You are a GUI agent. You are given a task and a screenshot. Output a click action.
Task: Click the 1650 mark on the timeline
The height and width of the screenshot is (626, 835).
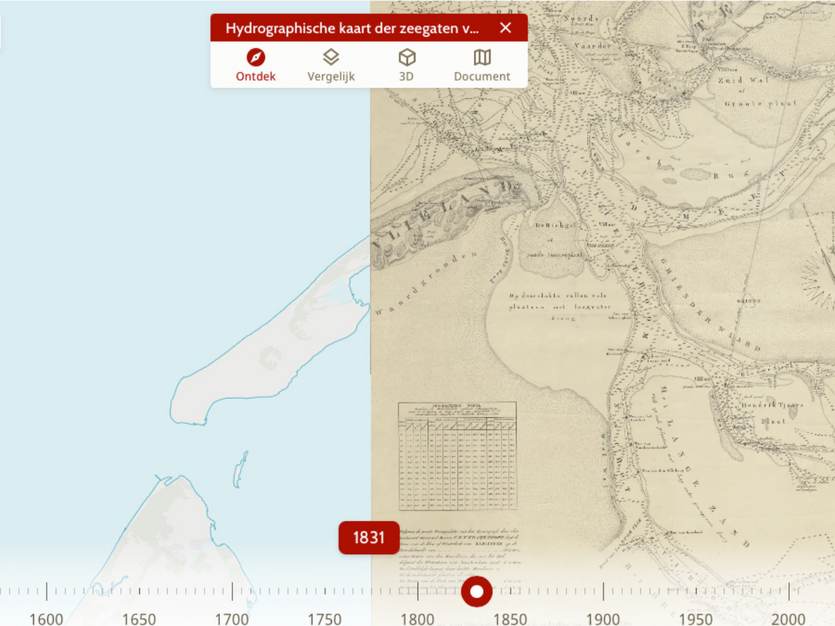tap(141, 619)
